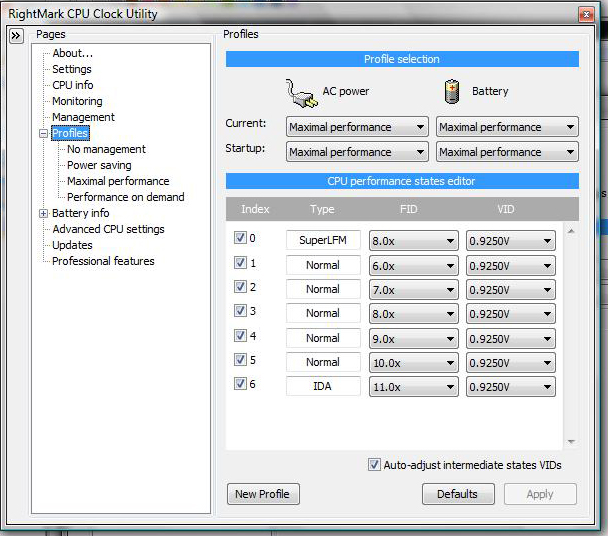This screenshot has height=536, width=608.
Task: Open the CPU info page
Action: click(73, 85)
